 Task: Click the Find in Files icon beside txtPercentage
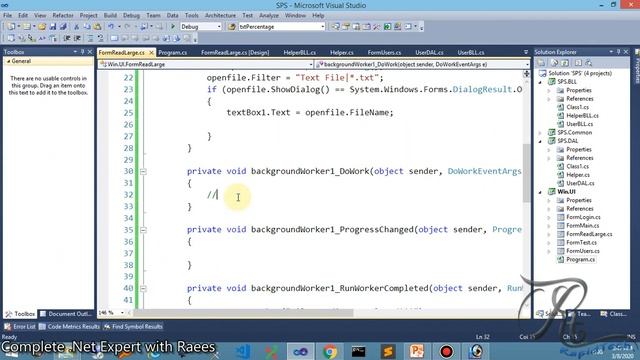232,27
